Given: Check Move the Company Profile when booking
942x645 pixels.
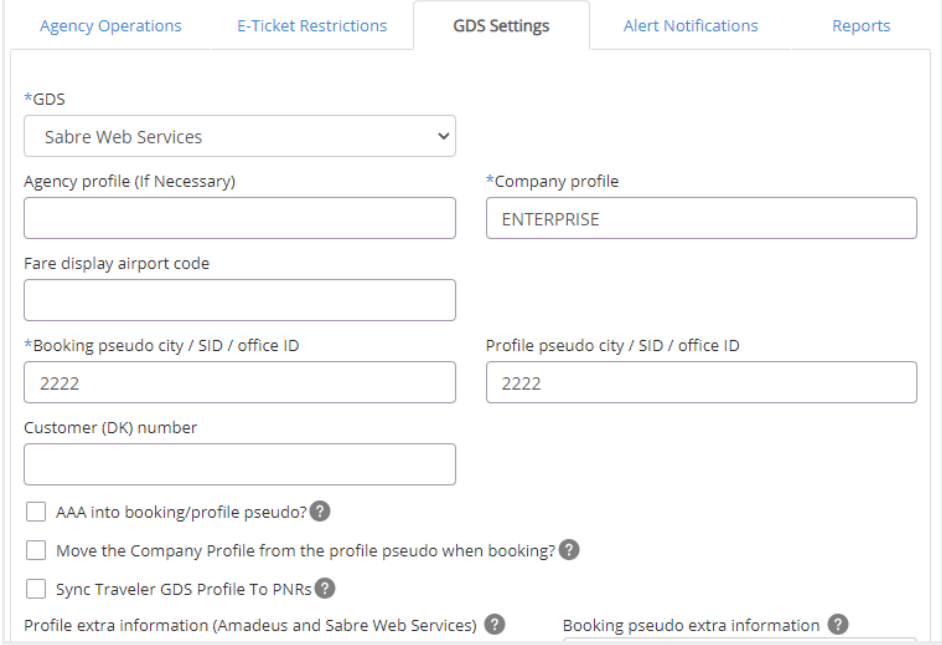Looking at the screenshot, I should point(36,550).
